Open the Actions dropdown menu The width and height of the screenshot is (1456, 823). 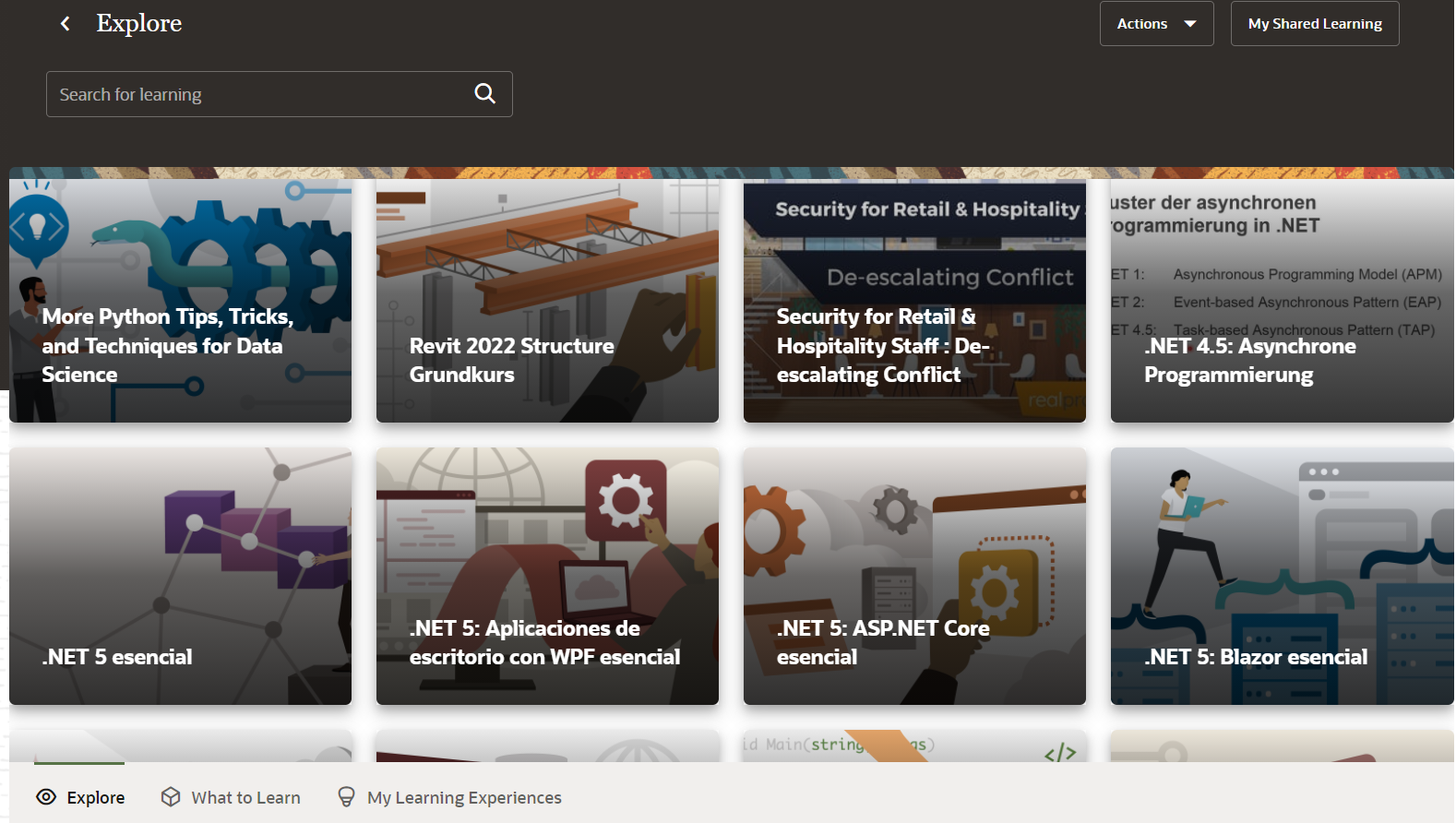[1156, 24]
